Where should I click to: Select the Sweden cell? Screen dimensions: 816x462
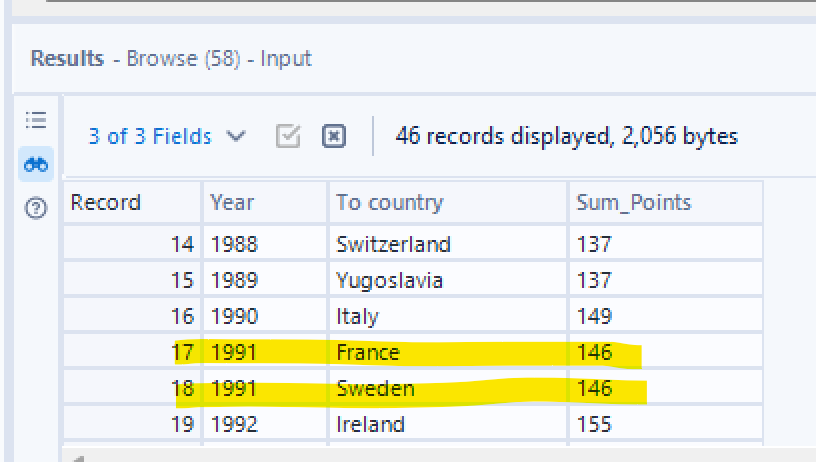(448, 388)
